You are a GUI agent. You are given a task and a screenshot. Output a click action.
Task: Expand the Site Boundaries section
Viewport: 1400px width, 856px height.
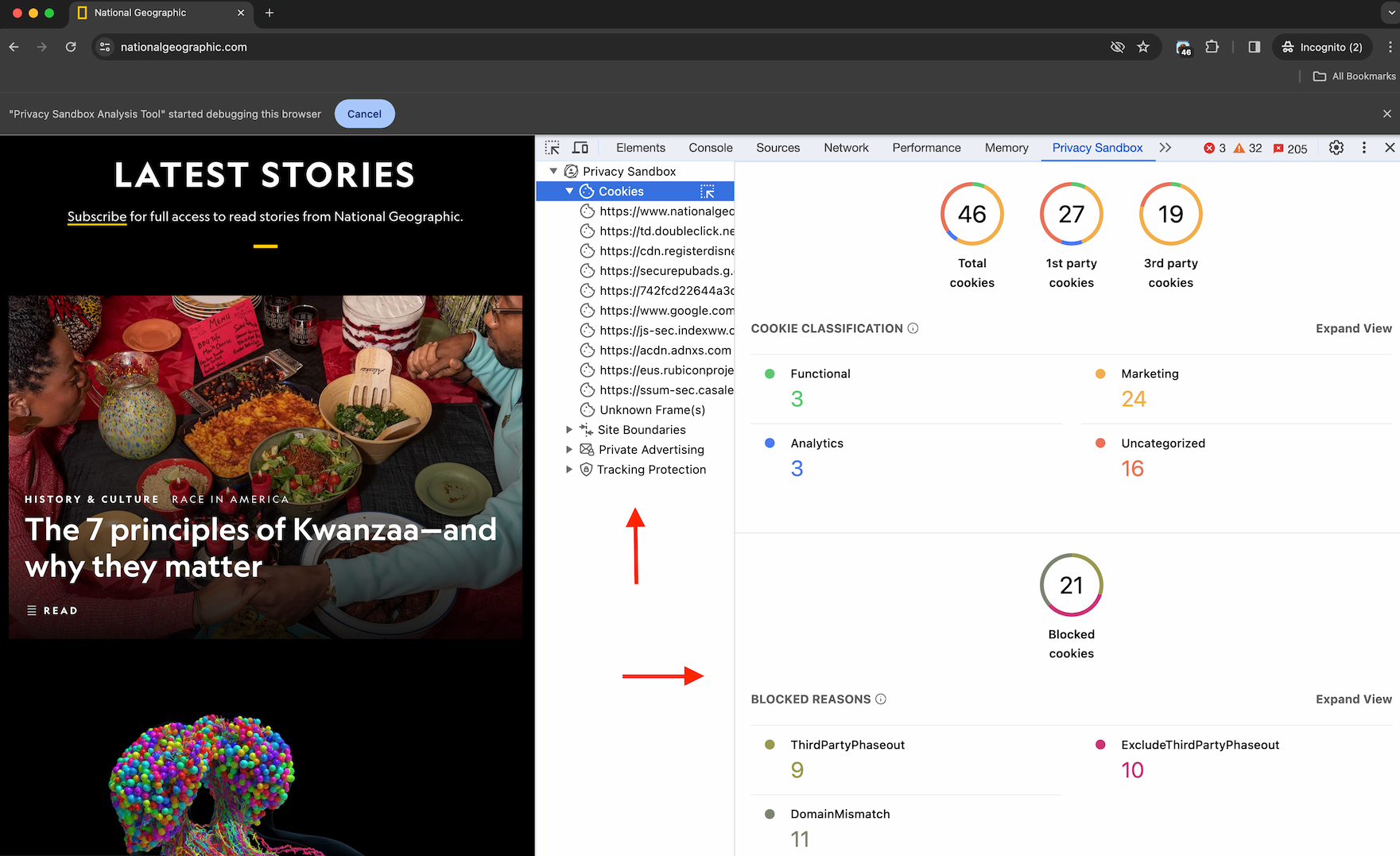click(569, 430)
